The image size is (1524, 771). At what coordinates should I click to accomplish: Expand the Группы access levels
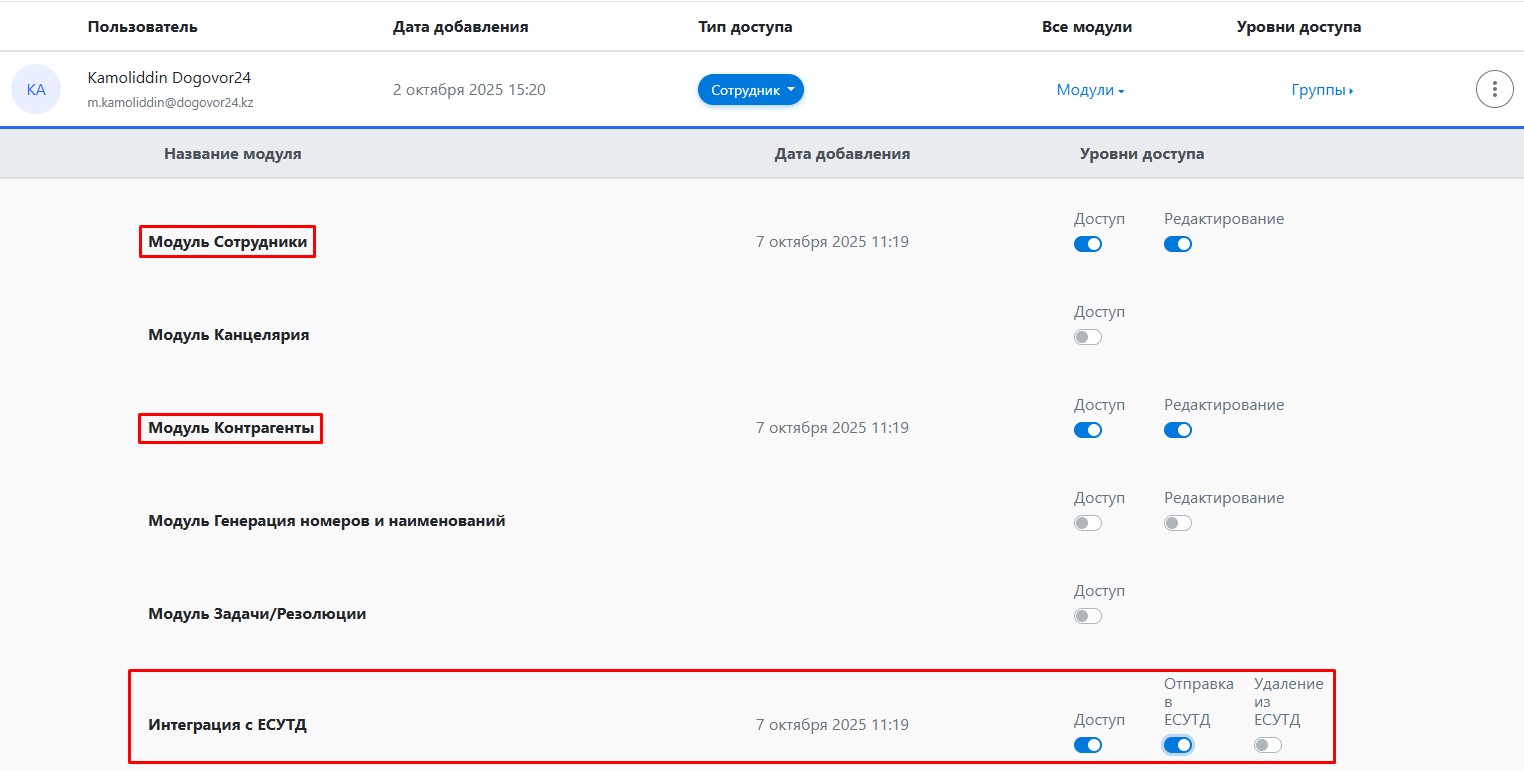pyautogui.click(x=1322, y=90)
